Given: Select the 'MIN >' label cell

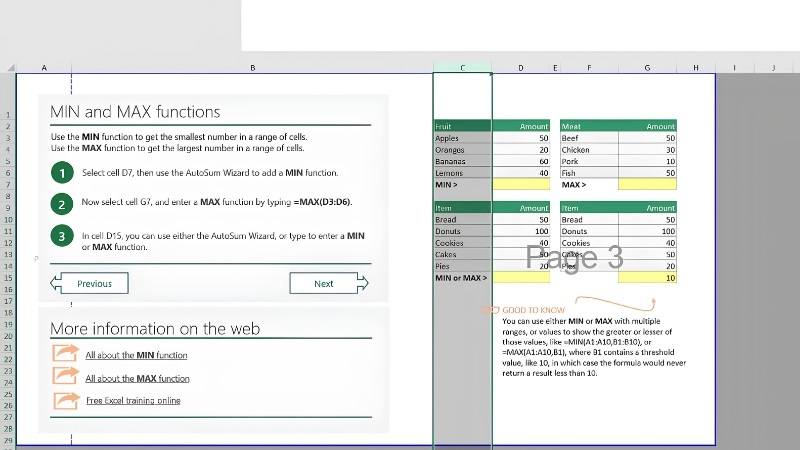Looking at the screenshot, I should pos(462,185).
